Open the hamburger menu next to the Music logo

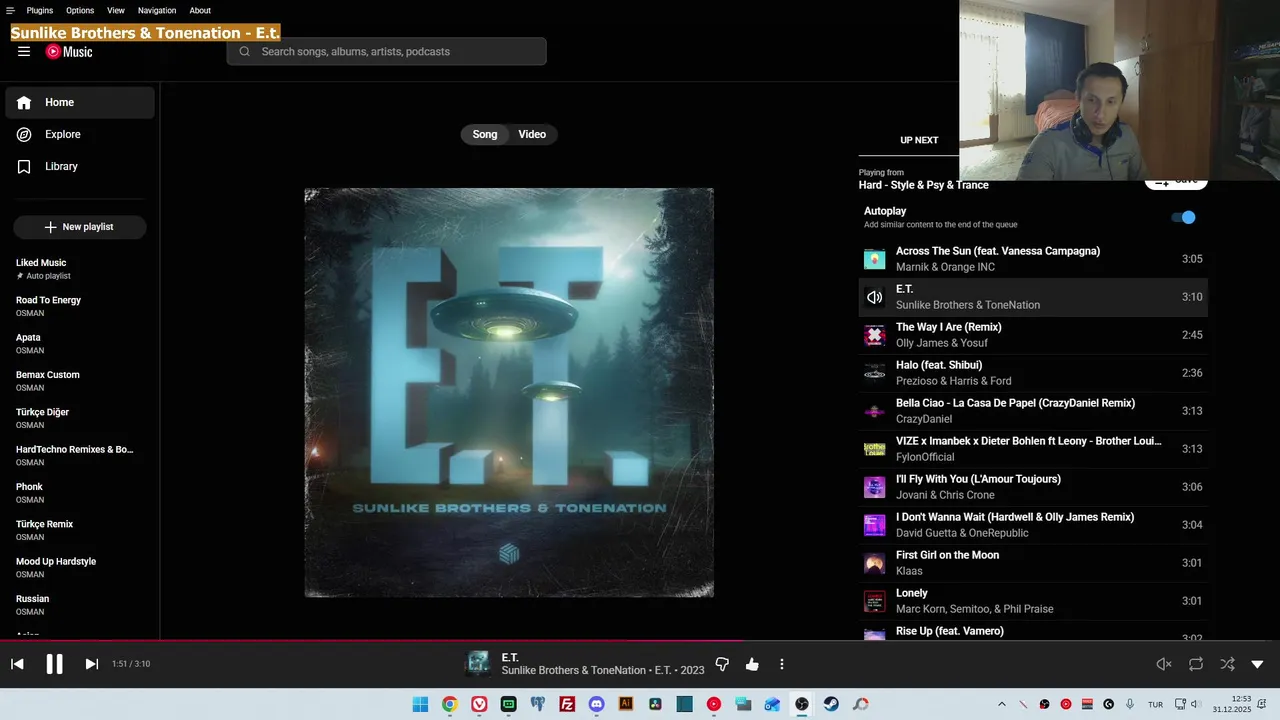click(x=24, y=52)
